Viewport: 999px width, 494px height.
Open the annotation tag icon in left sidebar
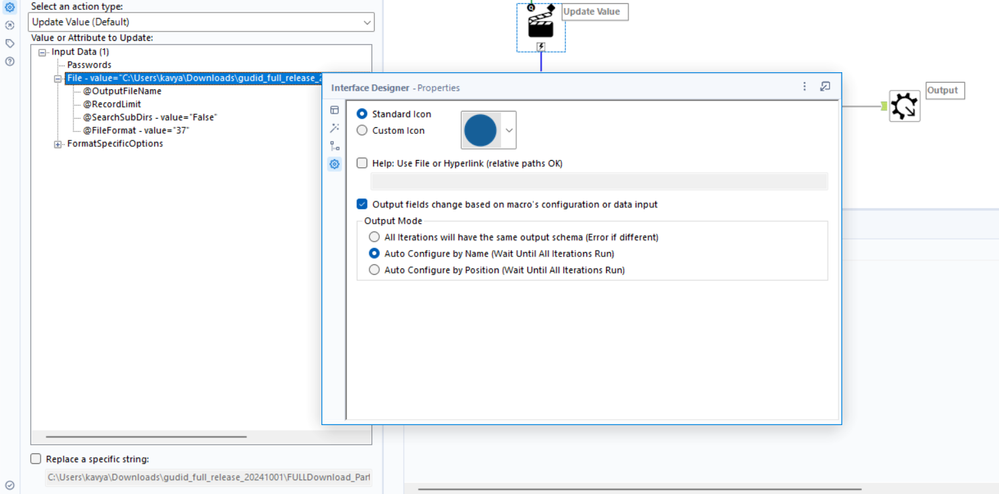(10, 43)
